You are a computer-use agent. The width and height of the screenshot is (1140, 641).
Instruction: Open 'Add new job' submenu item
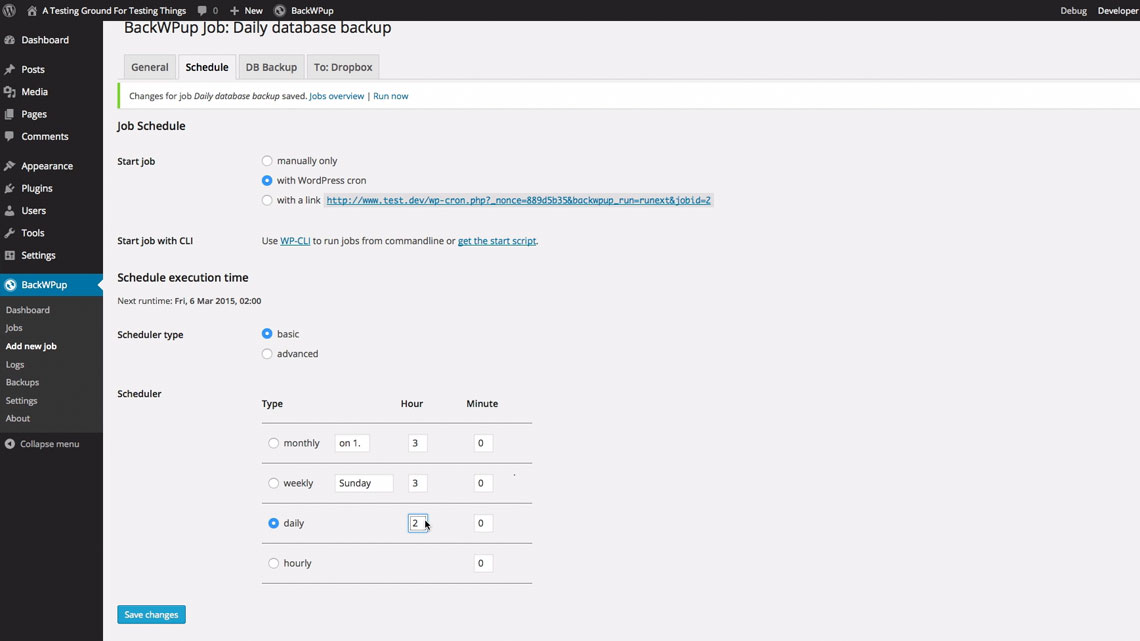click(31, 347)
